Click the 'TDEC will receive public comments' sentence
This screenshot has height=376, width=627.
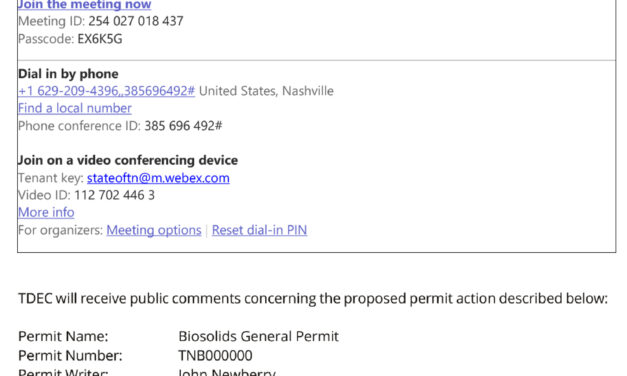(x=313, y=298)
